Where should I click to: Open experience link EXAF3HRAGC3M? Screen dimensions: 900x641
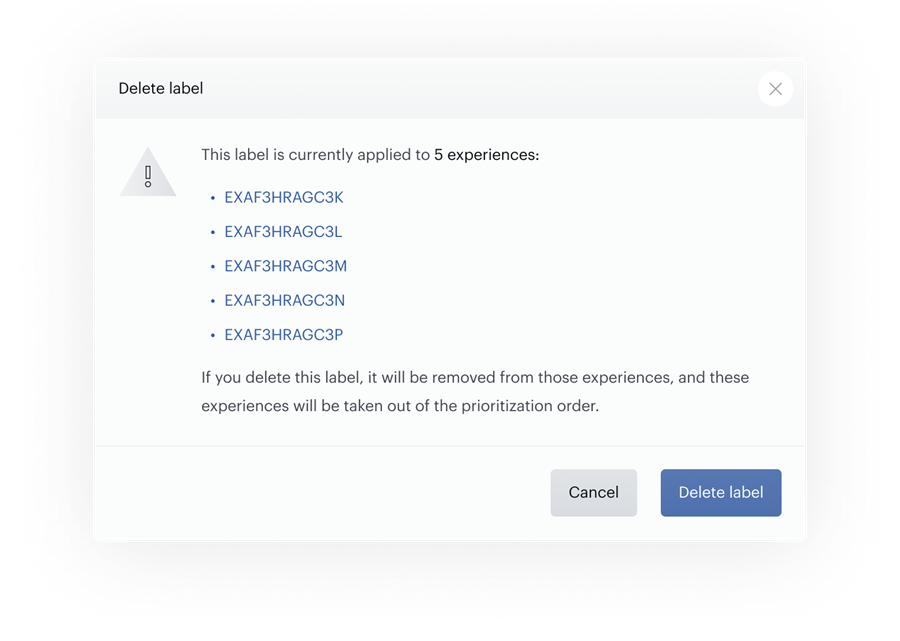tap(285, 266)
